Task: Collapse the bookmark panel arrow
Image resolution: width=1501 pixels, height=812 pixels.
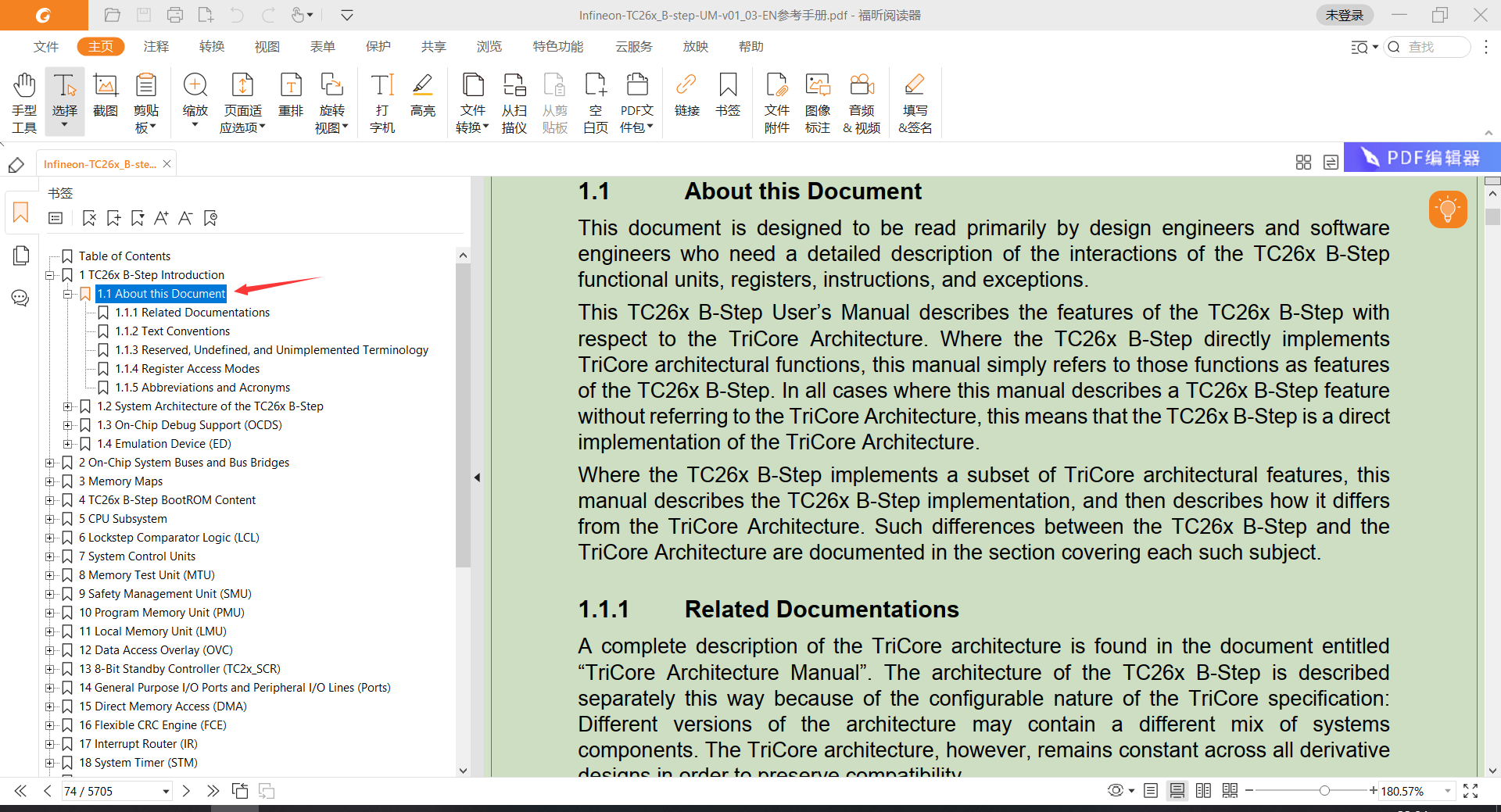Action: tap(477, 478)
